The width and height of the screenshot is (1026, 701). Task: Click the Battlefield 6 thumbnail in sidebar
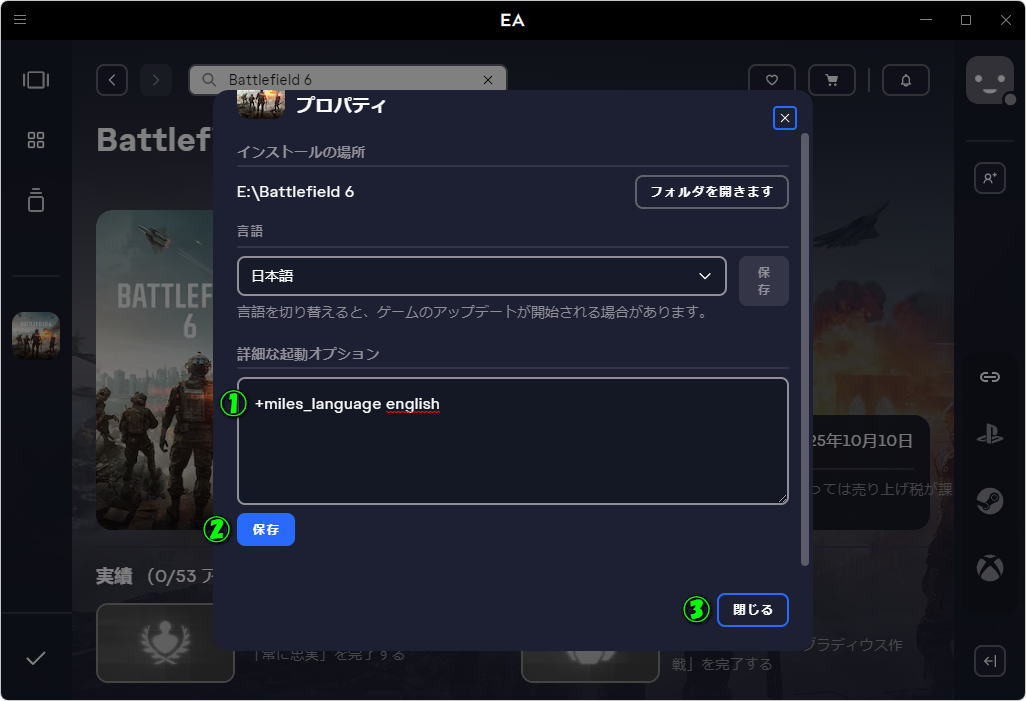pos(36,336)
